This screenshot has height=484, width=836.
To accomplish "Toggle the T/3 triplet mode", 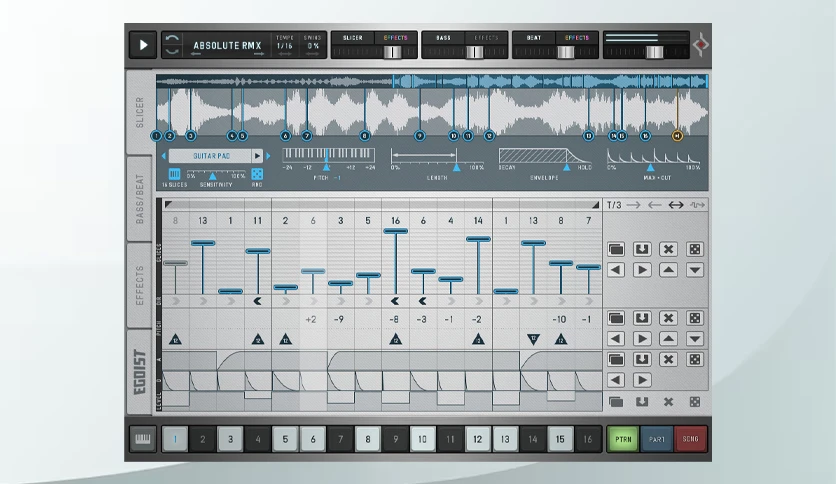I will (x=614, y=205).
